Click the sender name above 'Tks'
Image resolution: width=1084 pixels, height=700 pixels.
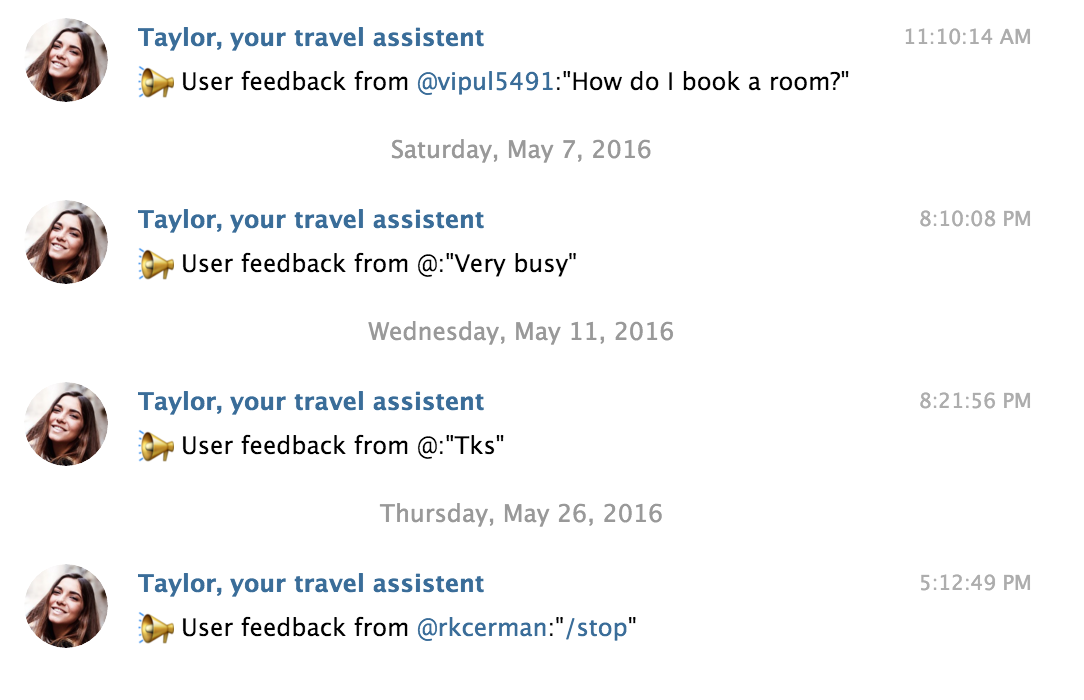[x=311, y=401]
